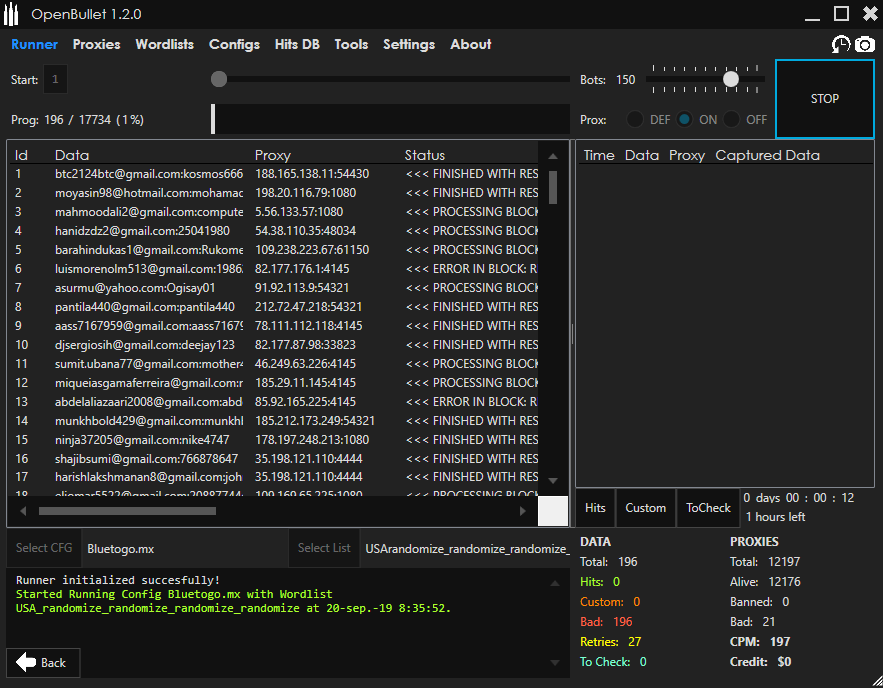Open the Tools menu
This screenshot has width=883, height=688.
point(351,44)
